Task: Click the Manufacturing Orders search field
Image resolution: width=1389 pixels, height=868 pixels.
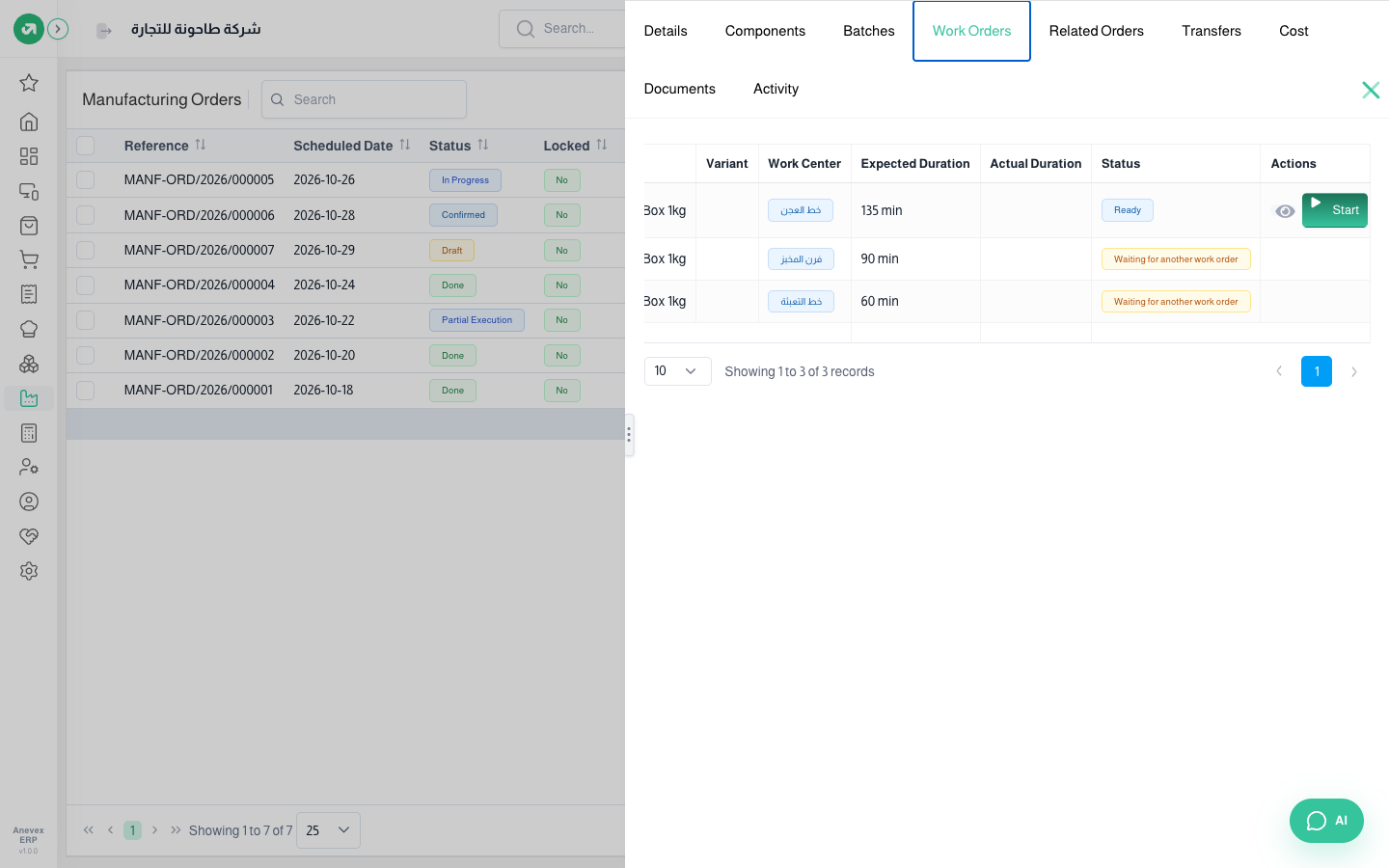Action: 364,99
